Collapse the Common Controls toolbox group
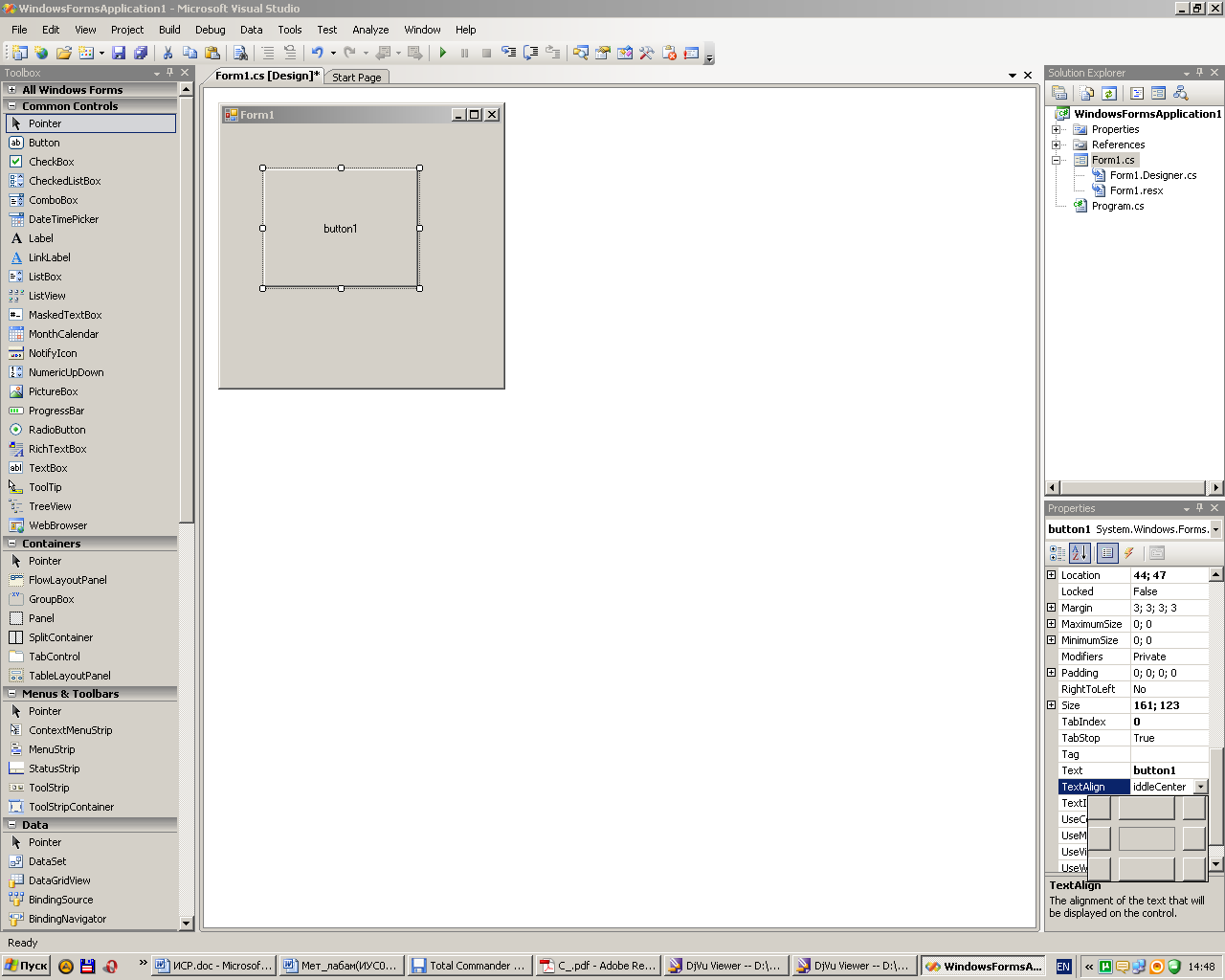Screen dimensions: 1225x980 [12, 106]
